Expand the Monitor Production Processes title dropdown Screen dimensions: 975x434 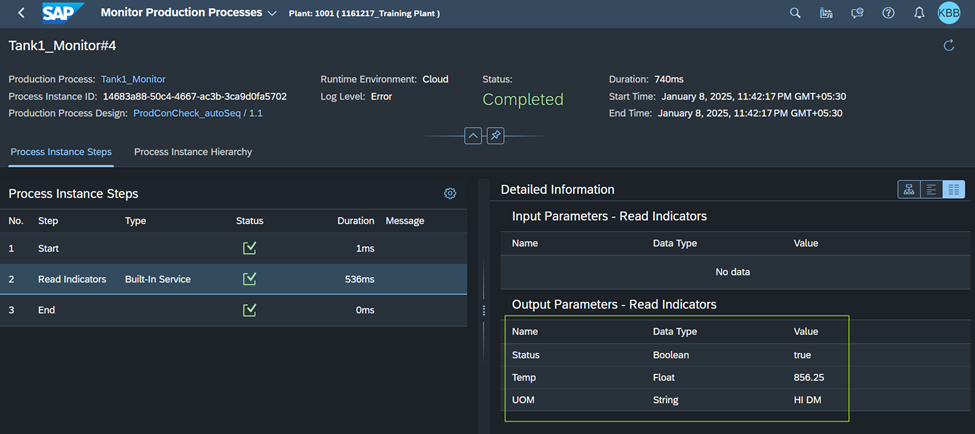click(272, 14)
